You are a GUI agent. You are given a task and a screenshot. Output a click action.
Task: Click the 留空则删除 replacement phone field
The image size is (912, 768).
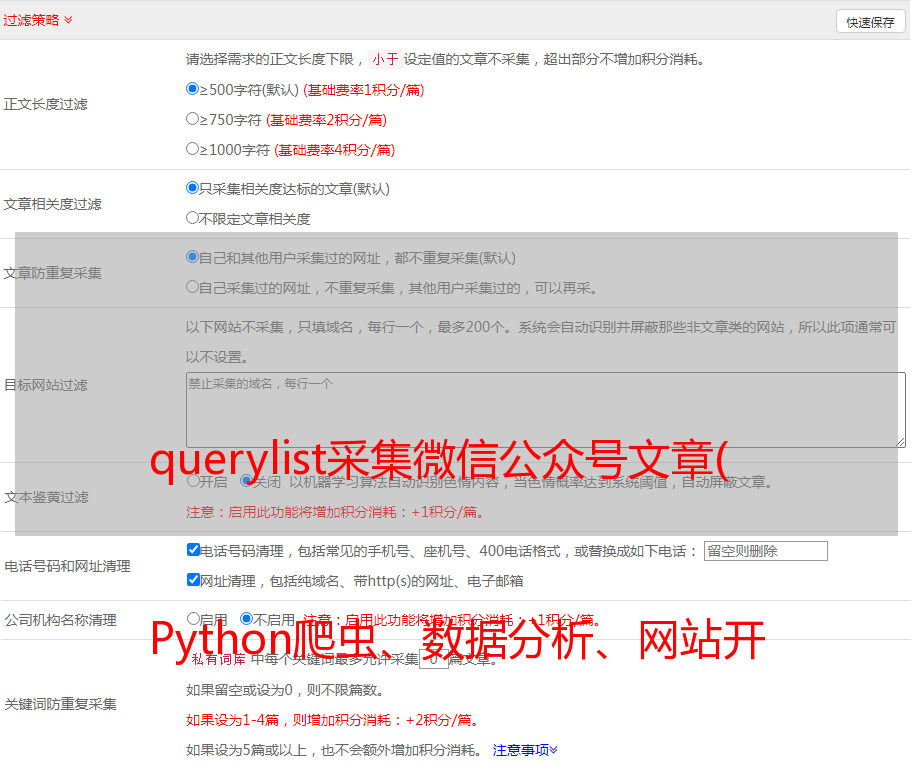[765, 551]
